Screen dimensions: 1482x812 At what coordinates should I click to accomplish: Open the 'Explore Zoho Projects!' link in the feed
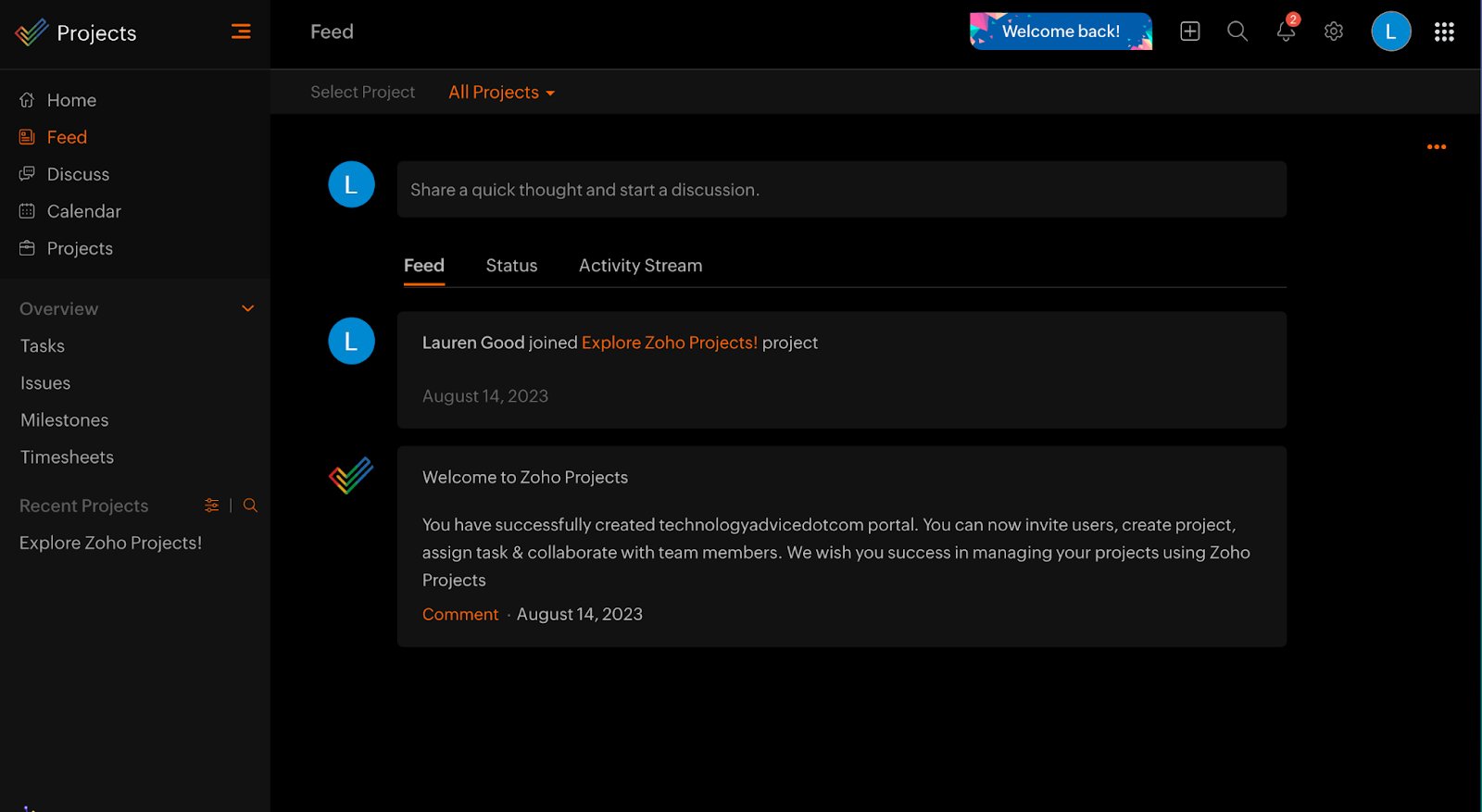[x=670, y=343]
